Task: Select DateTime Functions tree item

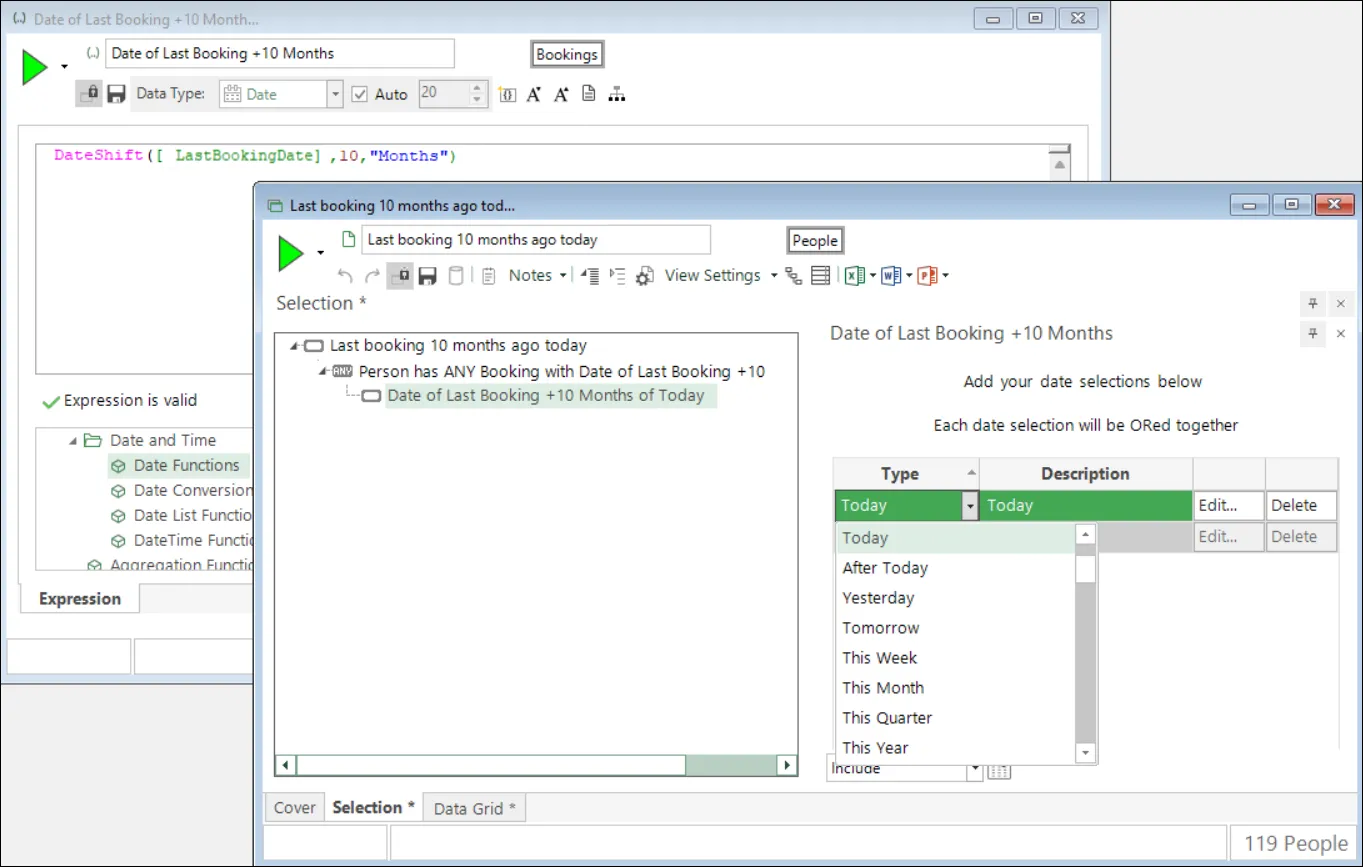Action: click(x=193, y=540)
